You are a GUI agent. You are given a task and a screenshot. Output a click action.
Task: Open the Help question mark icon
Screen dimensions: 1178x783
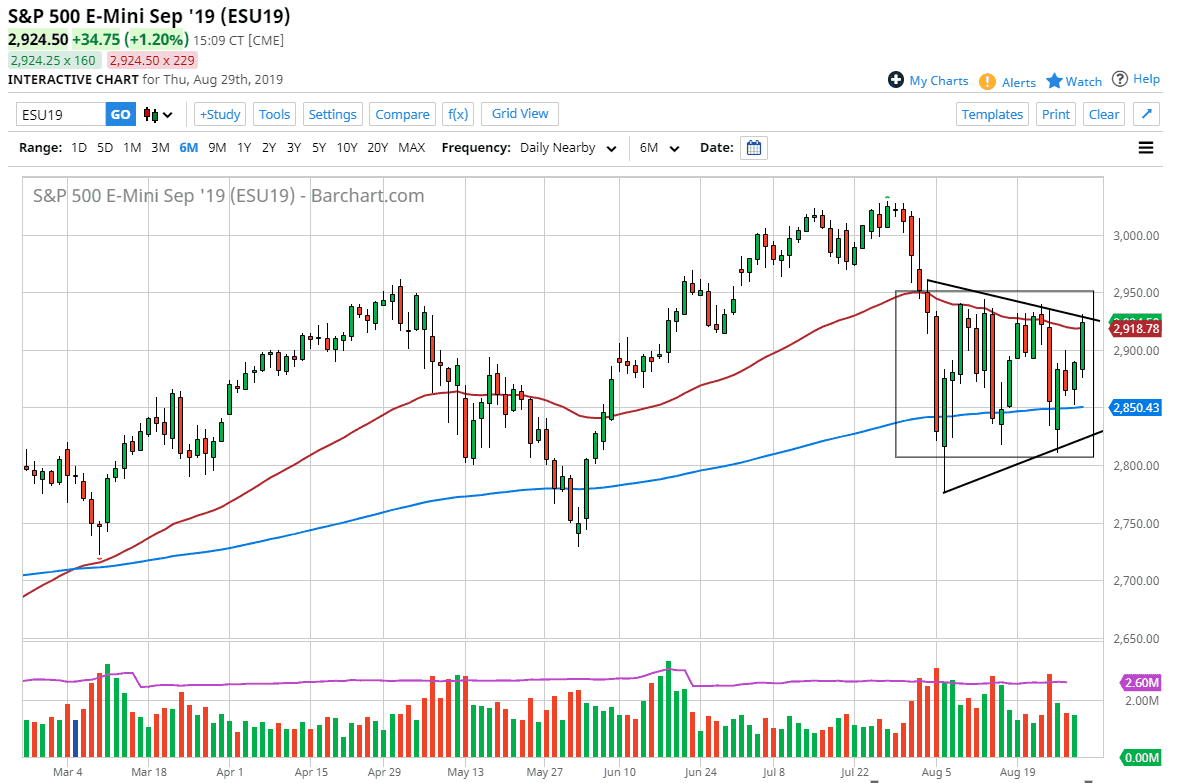click(x=1120, y=80)
